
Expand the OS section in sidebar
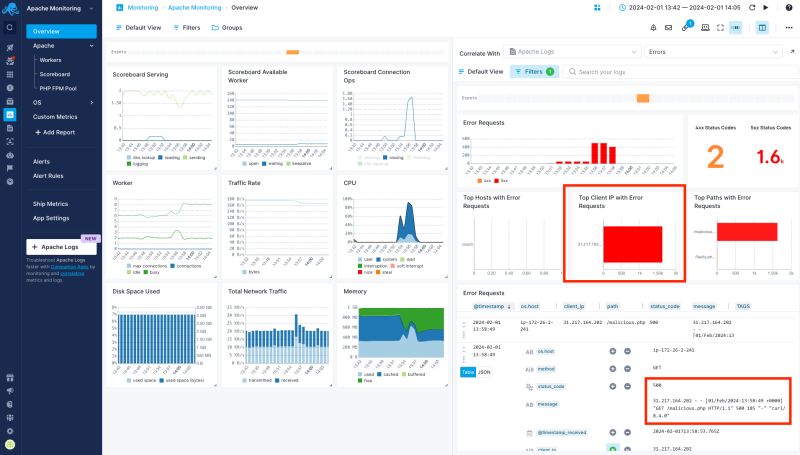(92, 103)
